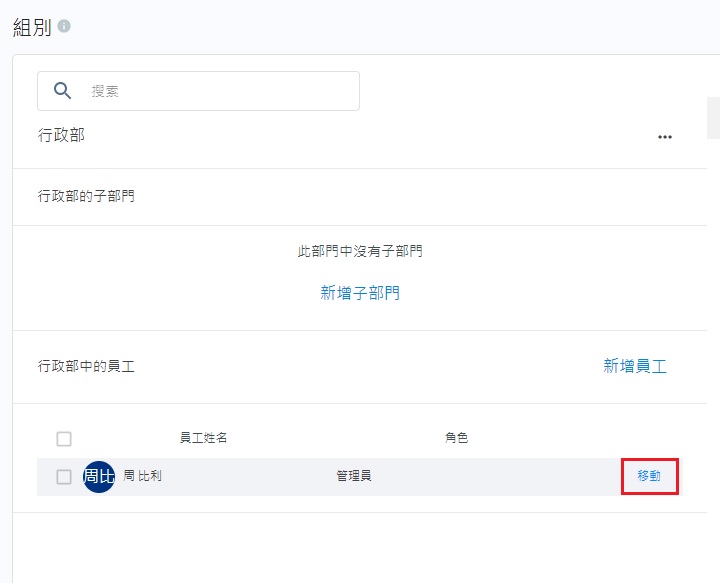Click the 行政部中的員工 section label
The height and width of the screenshot is (583, 720).
86,366
